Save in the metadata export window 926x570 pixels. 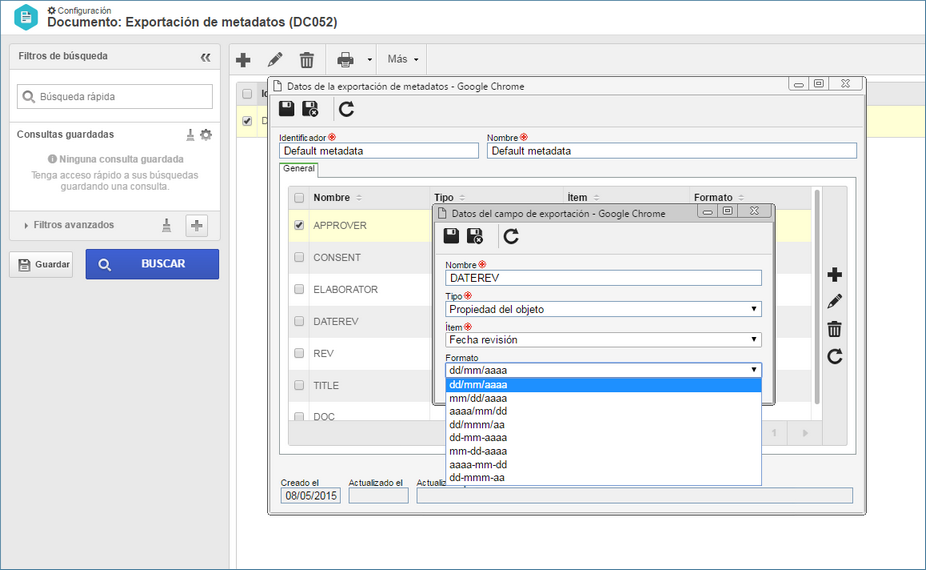287,109
